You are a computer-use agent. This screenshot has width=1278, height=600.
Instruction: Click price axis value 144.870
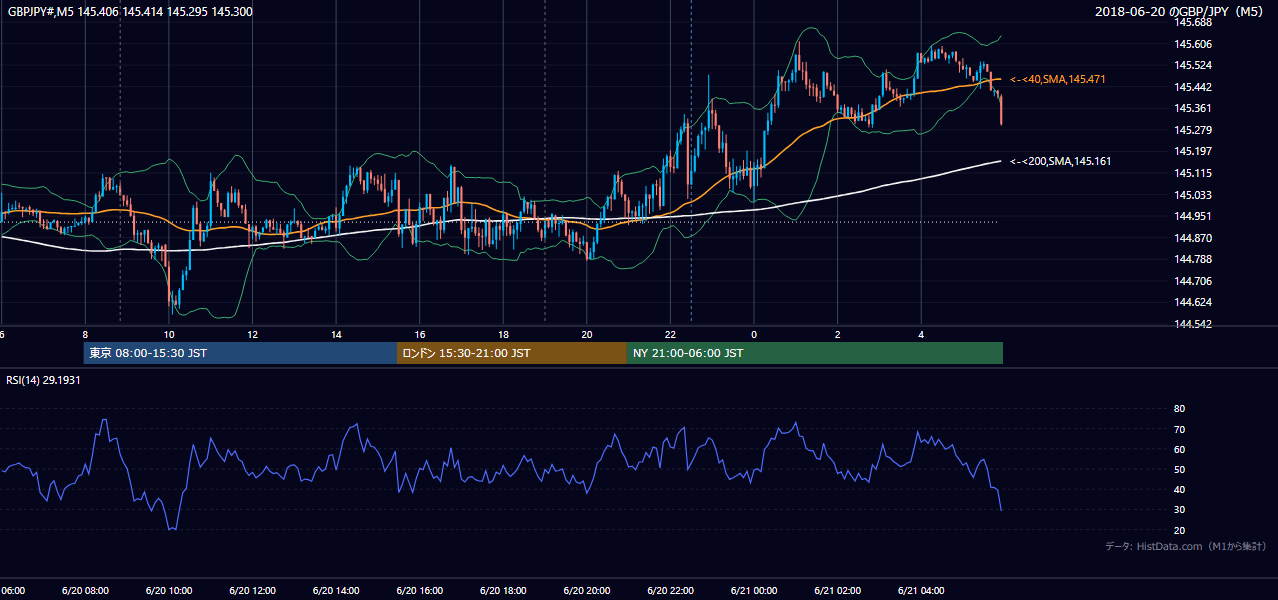pos(1193,238)
